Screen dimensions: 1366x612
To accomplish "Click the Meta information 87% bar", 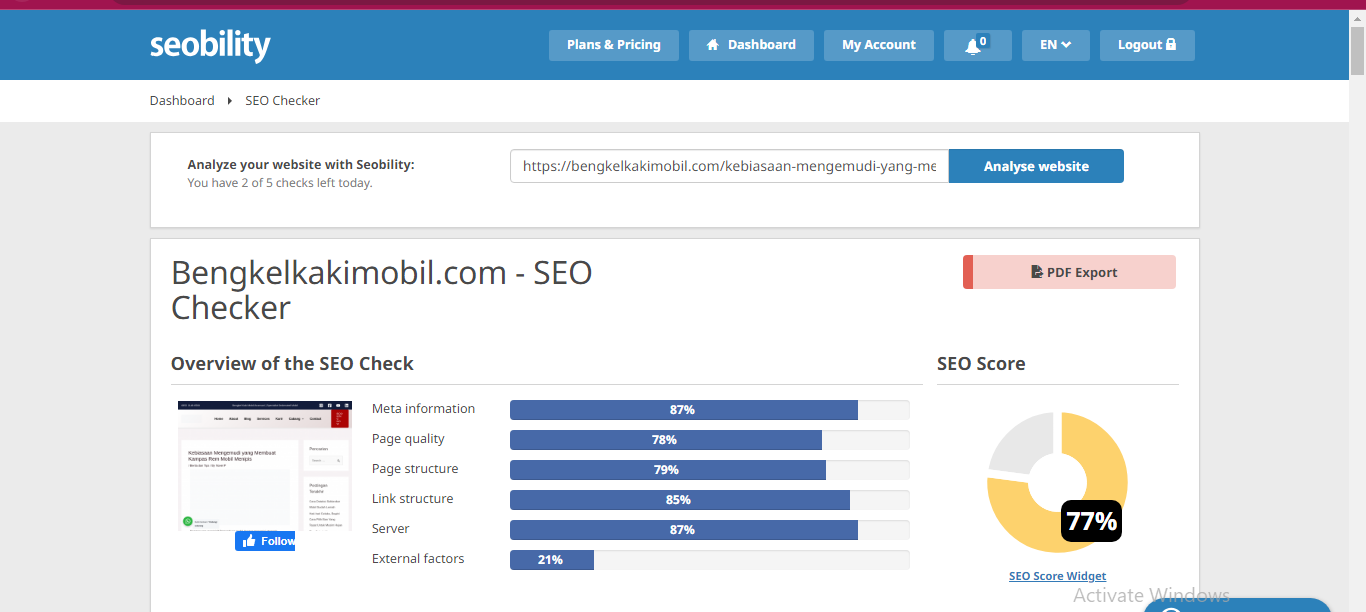I will click(710, 410).
